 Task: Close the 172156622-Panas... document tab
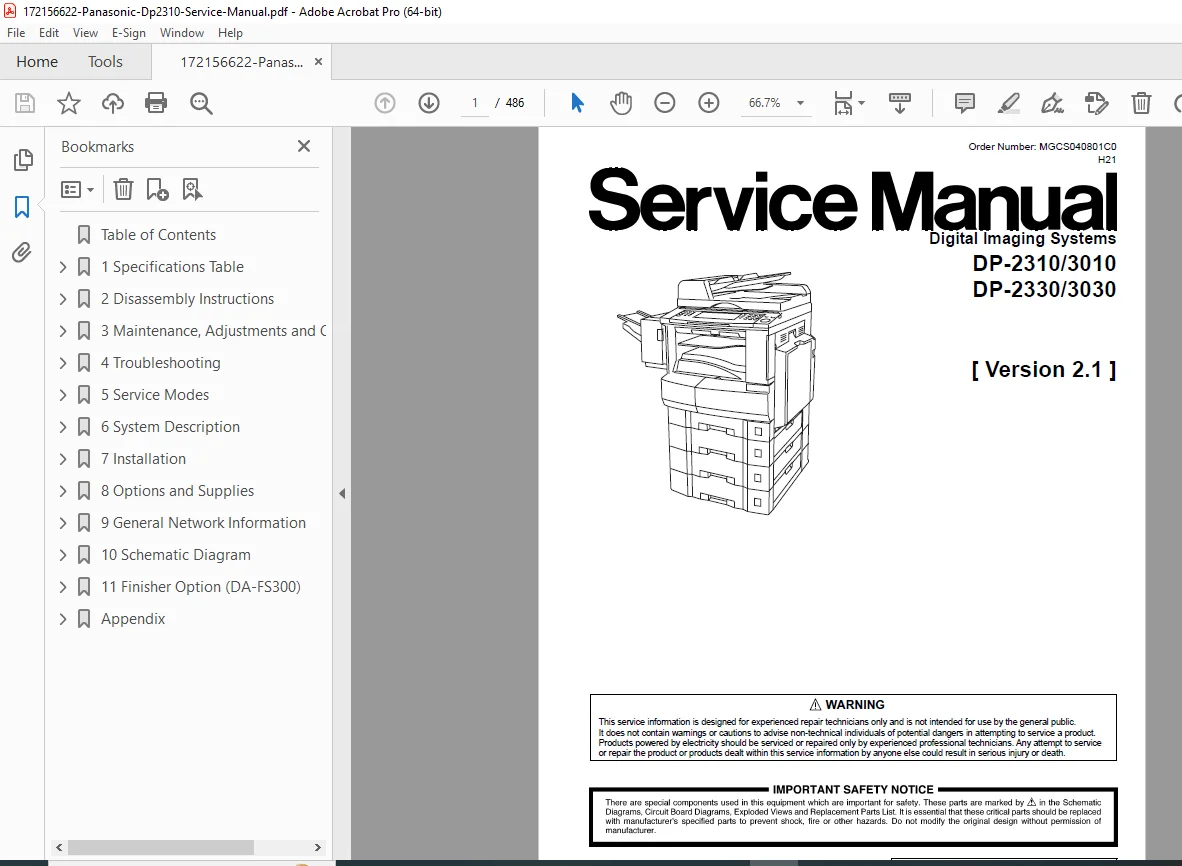click(318, 62)
